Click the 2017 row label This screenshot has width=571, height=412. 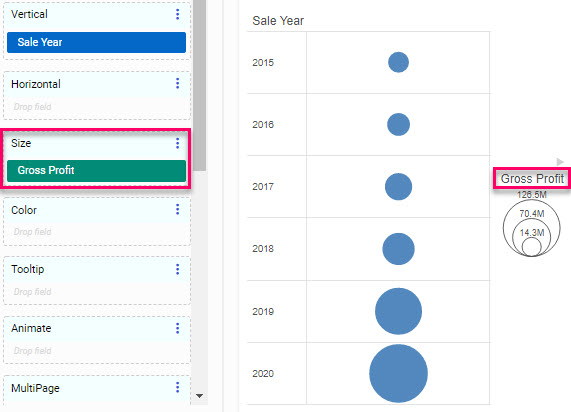[x=263, y=187]
